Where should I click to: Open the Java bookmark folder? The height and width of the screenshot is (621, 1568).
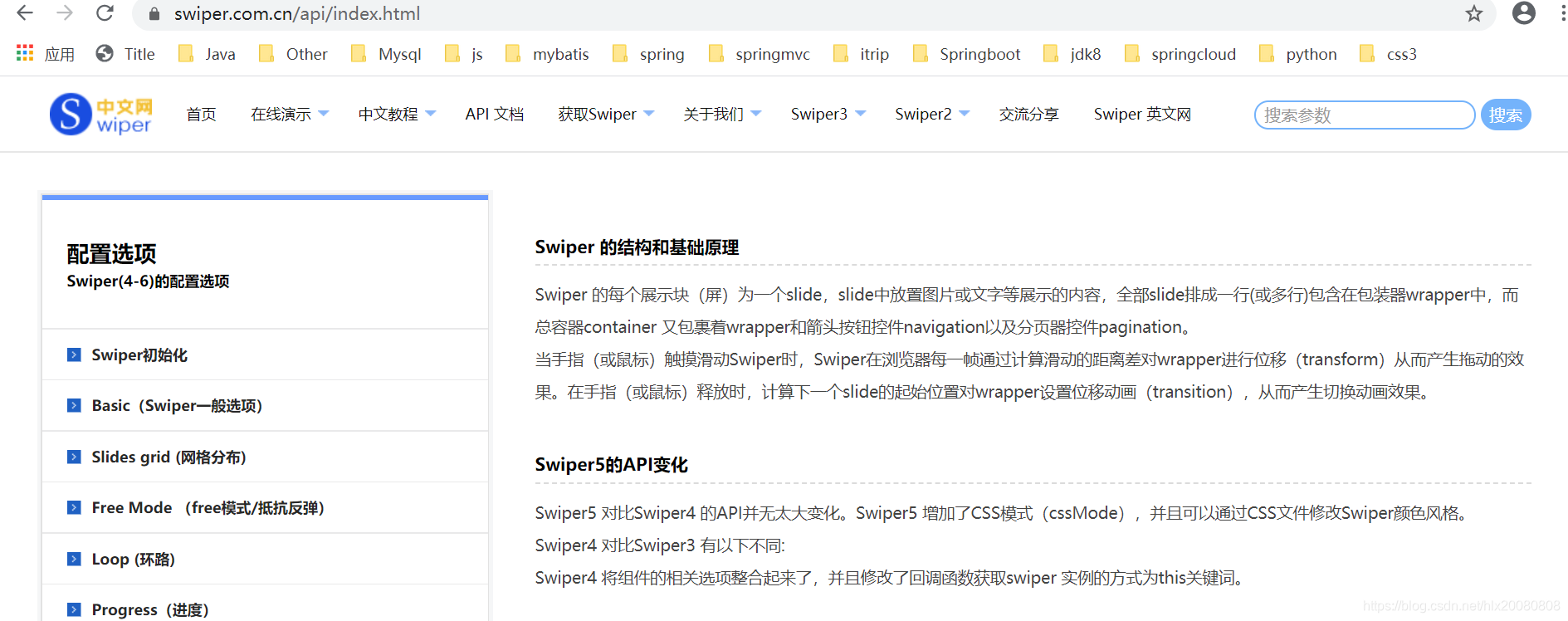(x=207, y=54)
